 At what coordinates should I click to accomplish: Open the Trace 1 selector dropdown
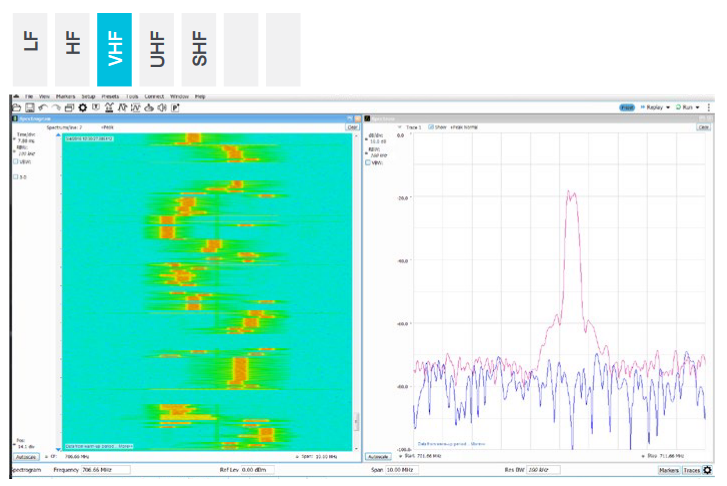tap(401, 128)
